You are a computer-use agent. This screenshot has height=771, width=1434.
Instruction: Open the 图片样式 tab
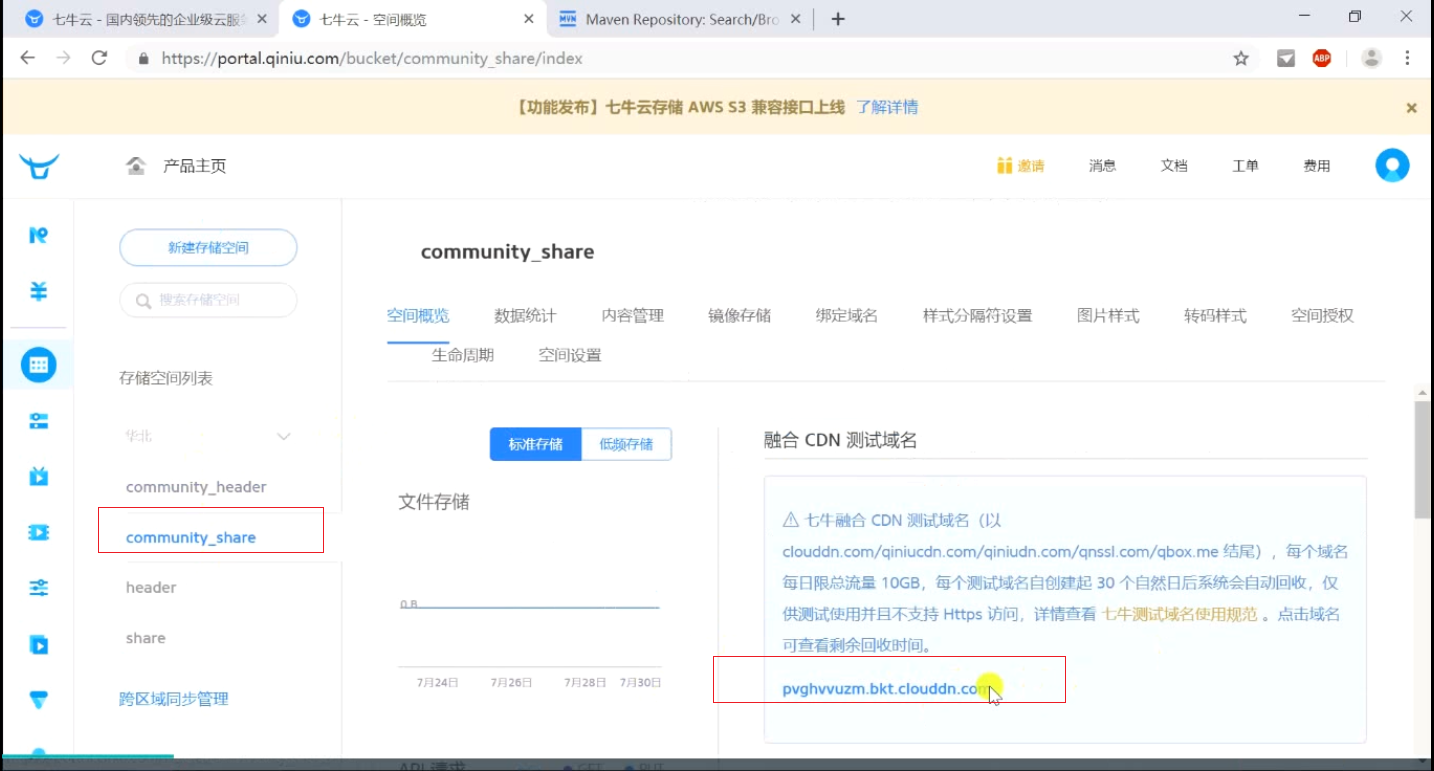click(1108, 316)
